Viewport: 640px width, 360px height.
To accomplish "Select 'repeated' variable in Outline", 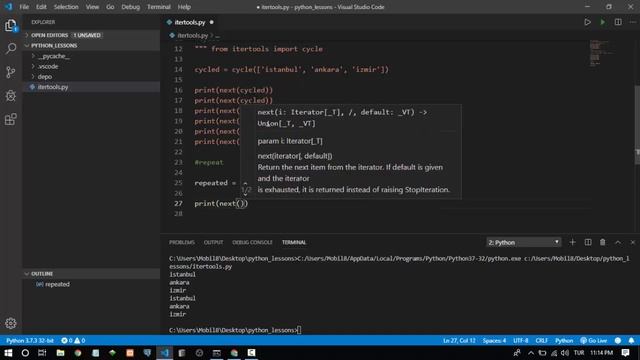I will pyautogui.click(x=91, y=284).
